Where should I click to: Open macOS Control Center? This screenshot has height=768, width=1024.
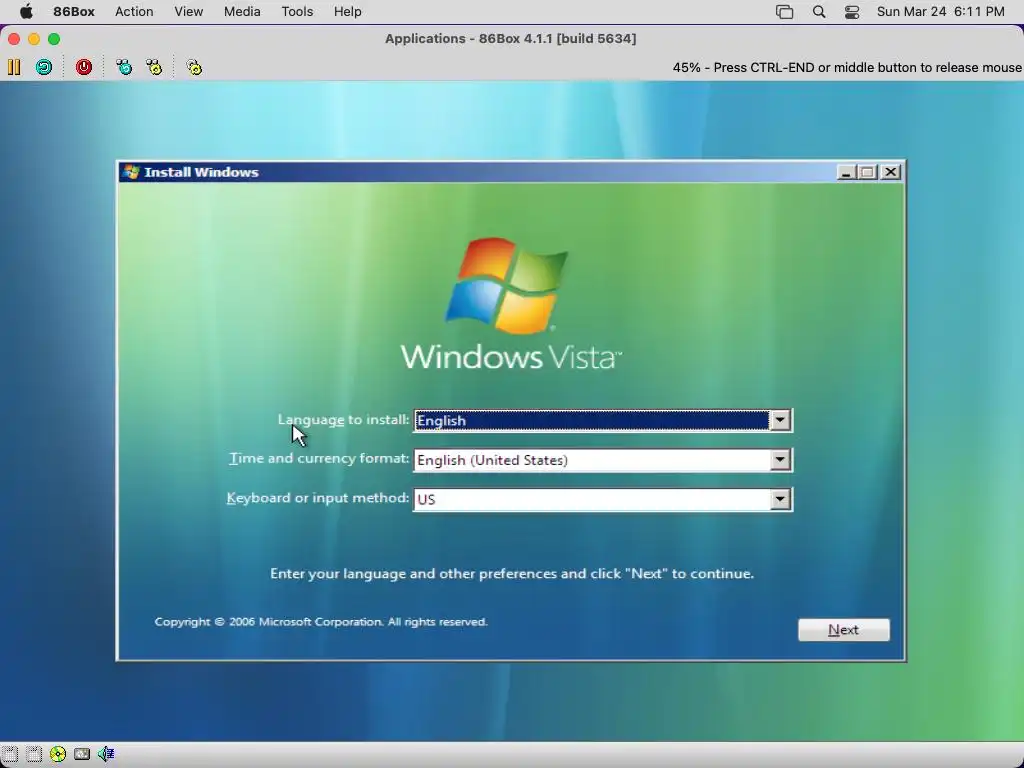coord(852,12)
